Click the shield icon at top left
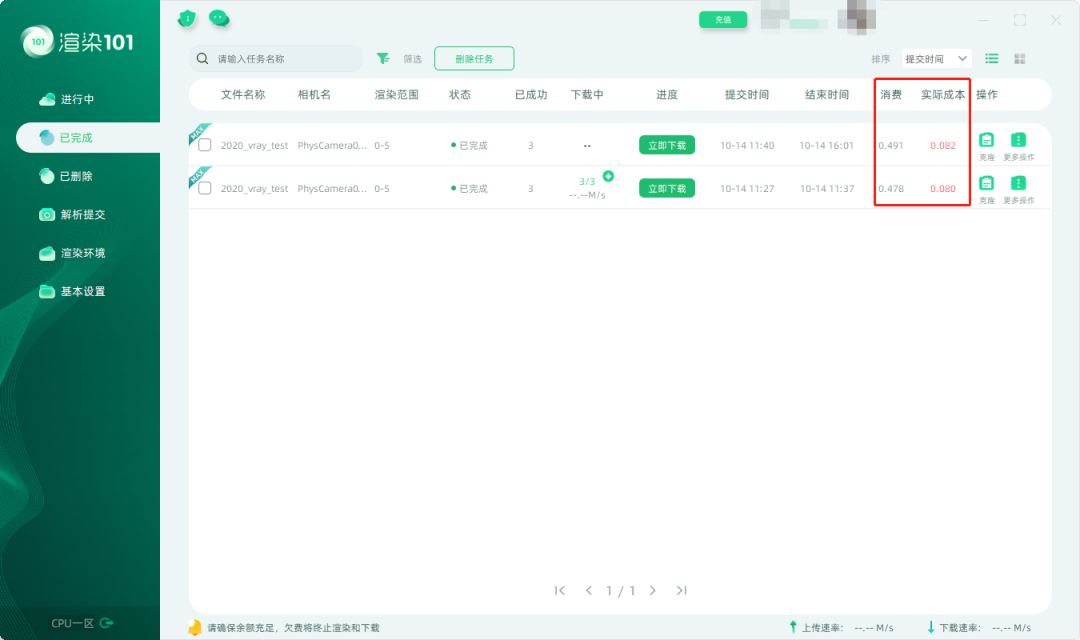Screen dimensions: 1080x640 [x=187, y=18]
